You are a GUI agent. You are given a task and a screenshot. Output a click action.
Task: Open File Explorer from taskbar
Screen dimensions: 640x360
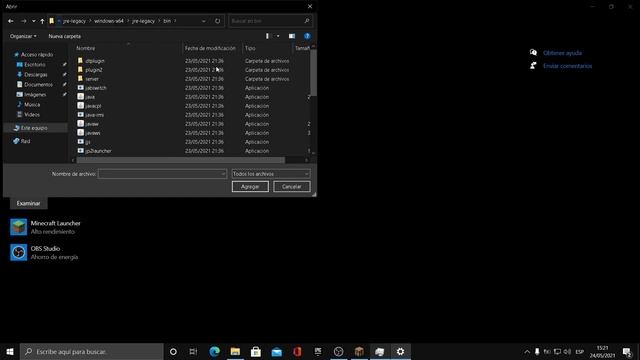tap(235, 351)
